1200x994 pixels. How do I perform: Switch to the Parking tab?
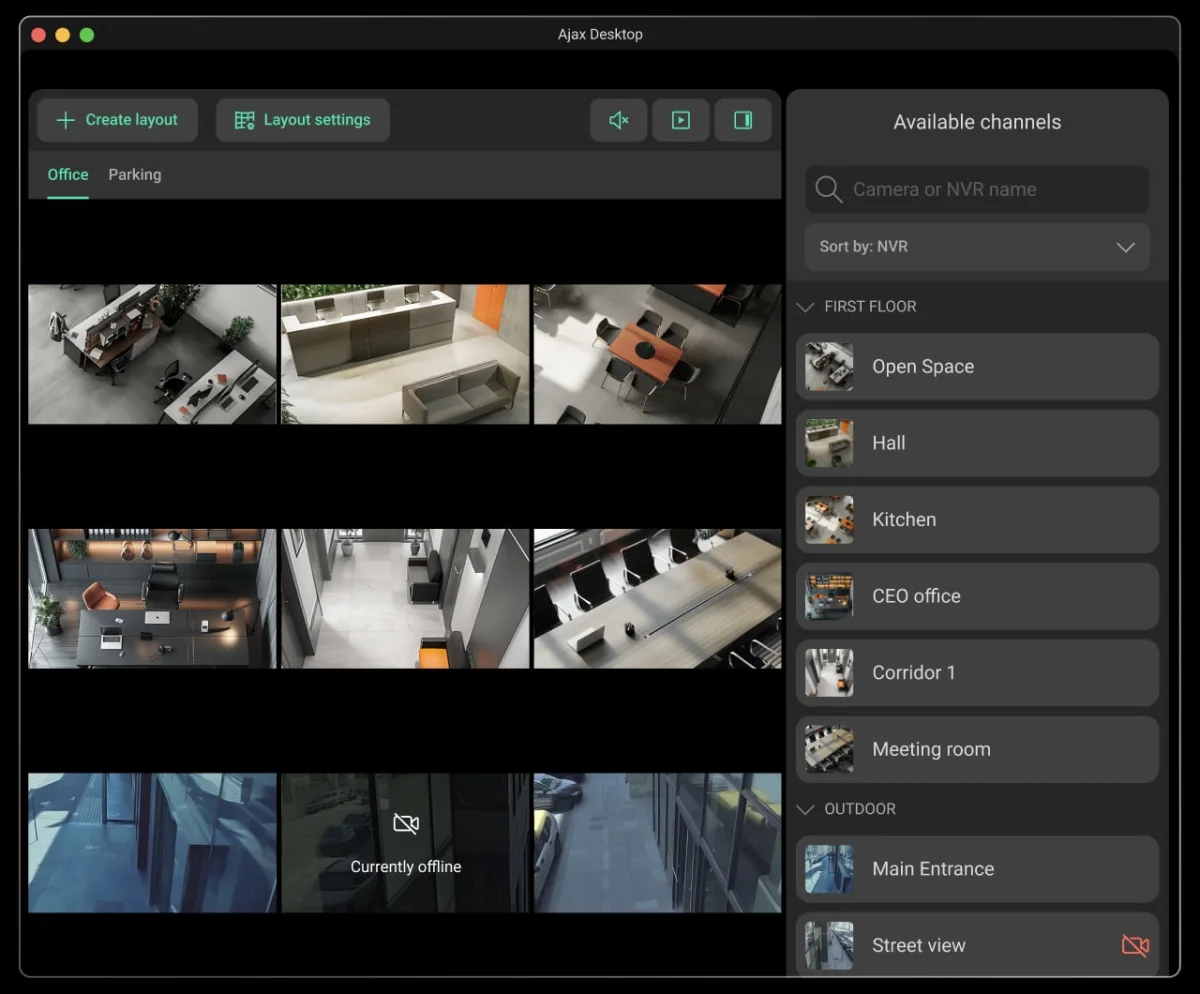tap(135, 175)
